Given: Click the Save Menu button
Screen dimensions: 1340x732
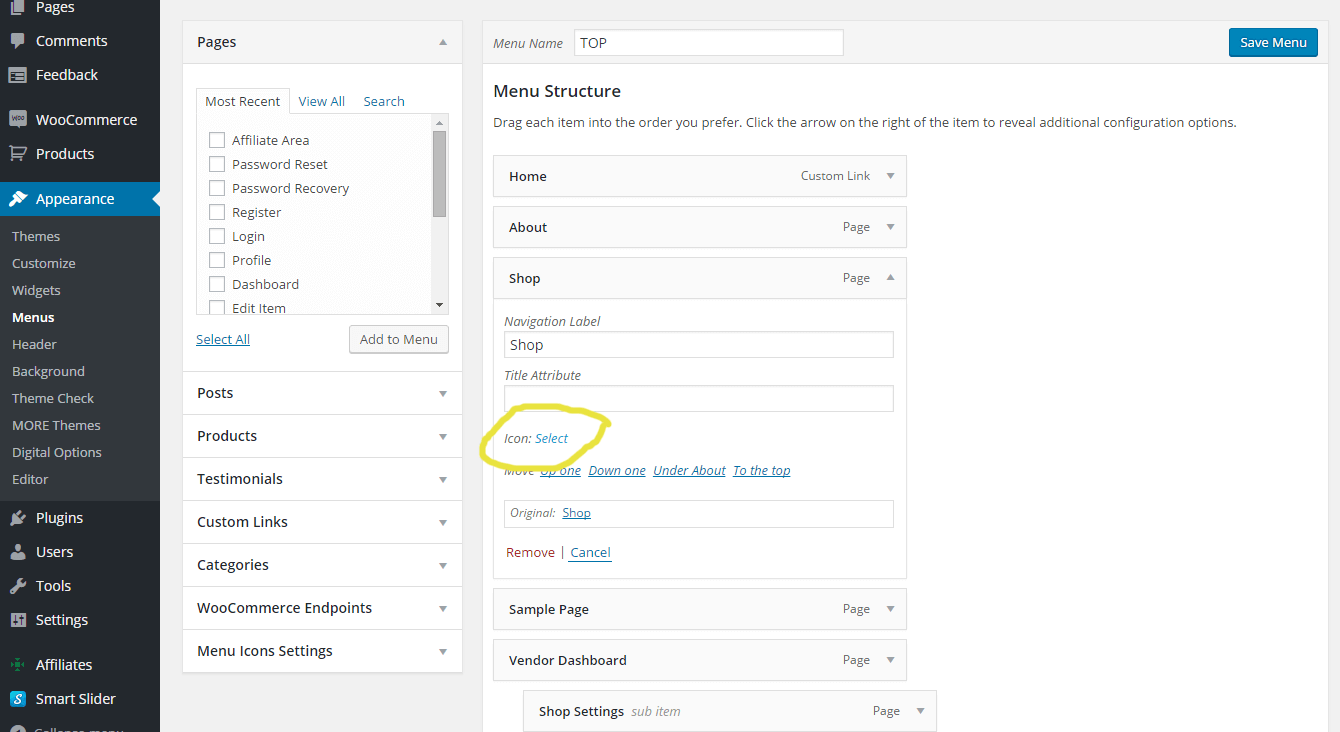Looking at the screenshot, I should (x=1273, y=42).
